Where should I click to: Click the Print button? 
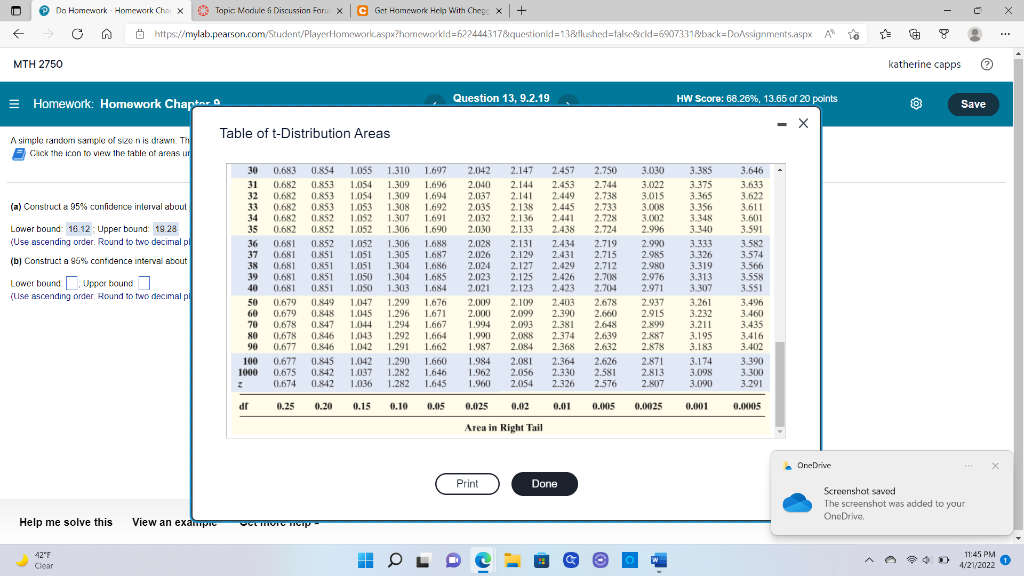(x=467, y=484)
